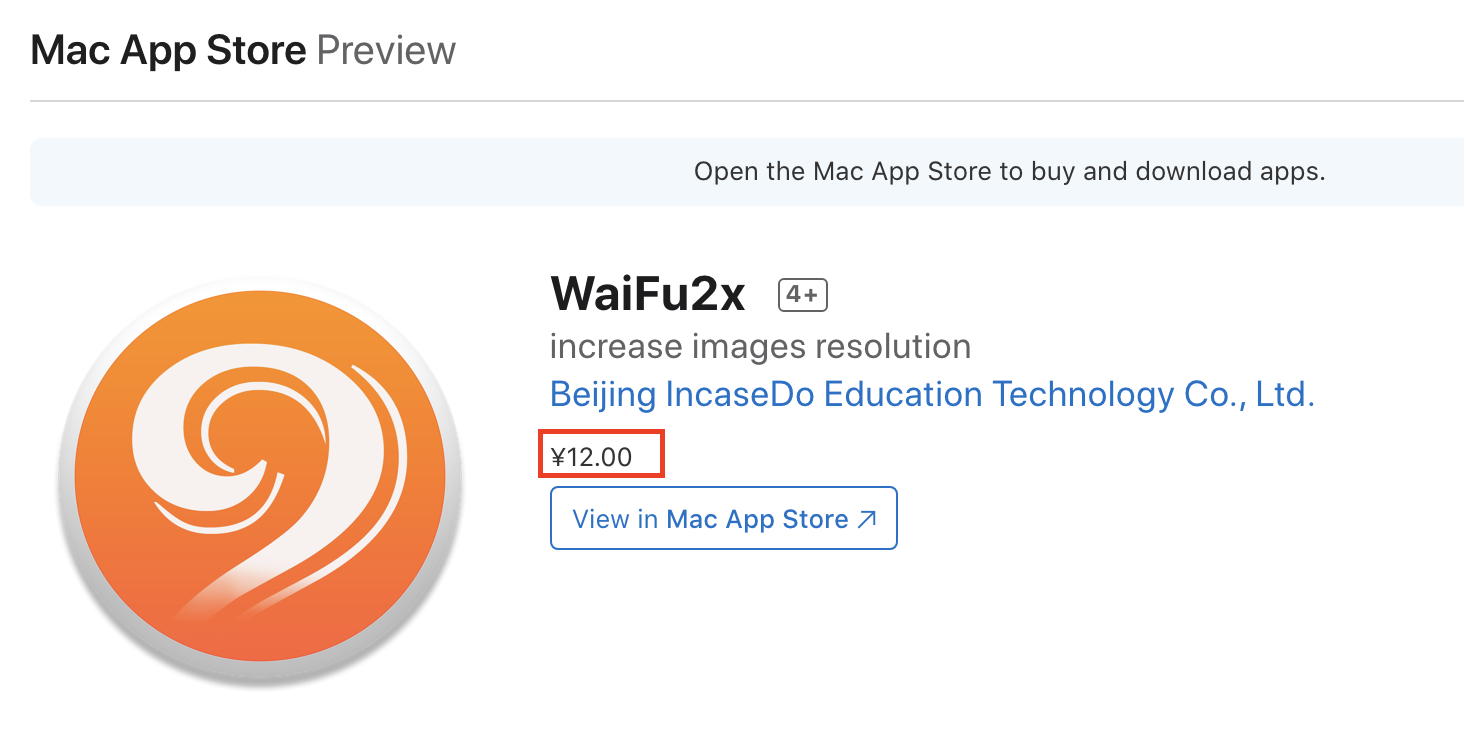This screenshot has height=746, width=1464.
Task: Open the Beijing IncaseDo developer link
Action: pos(930,394)
